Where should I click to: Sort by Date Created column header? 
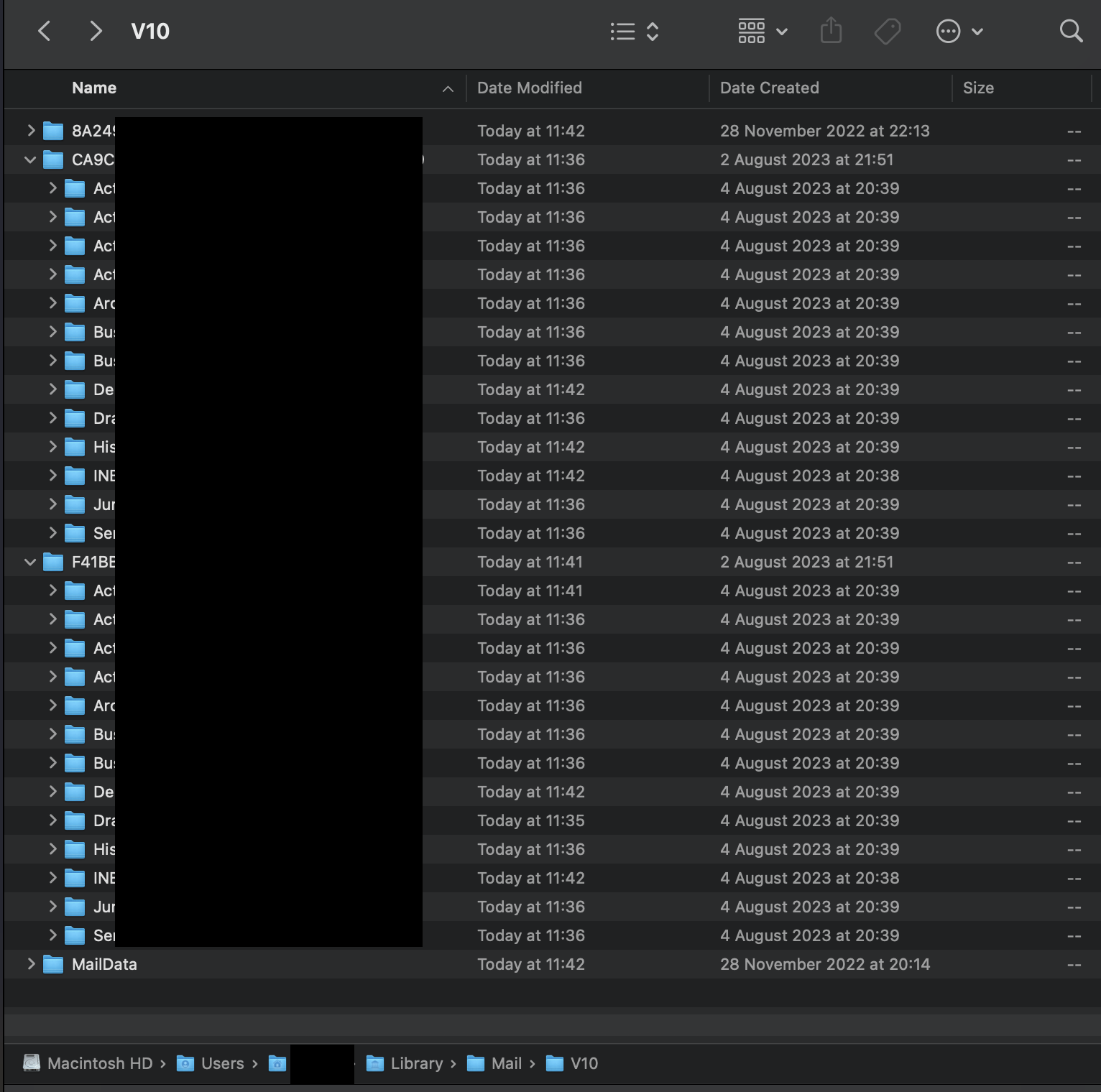point(770,88)
